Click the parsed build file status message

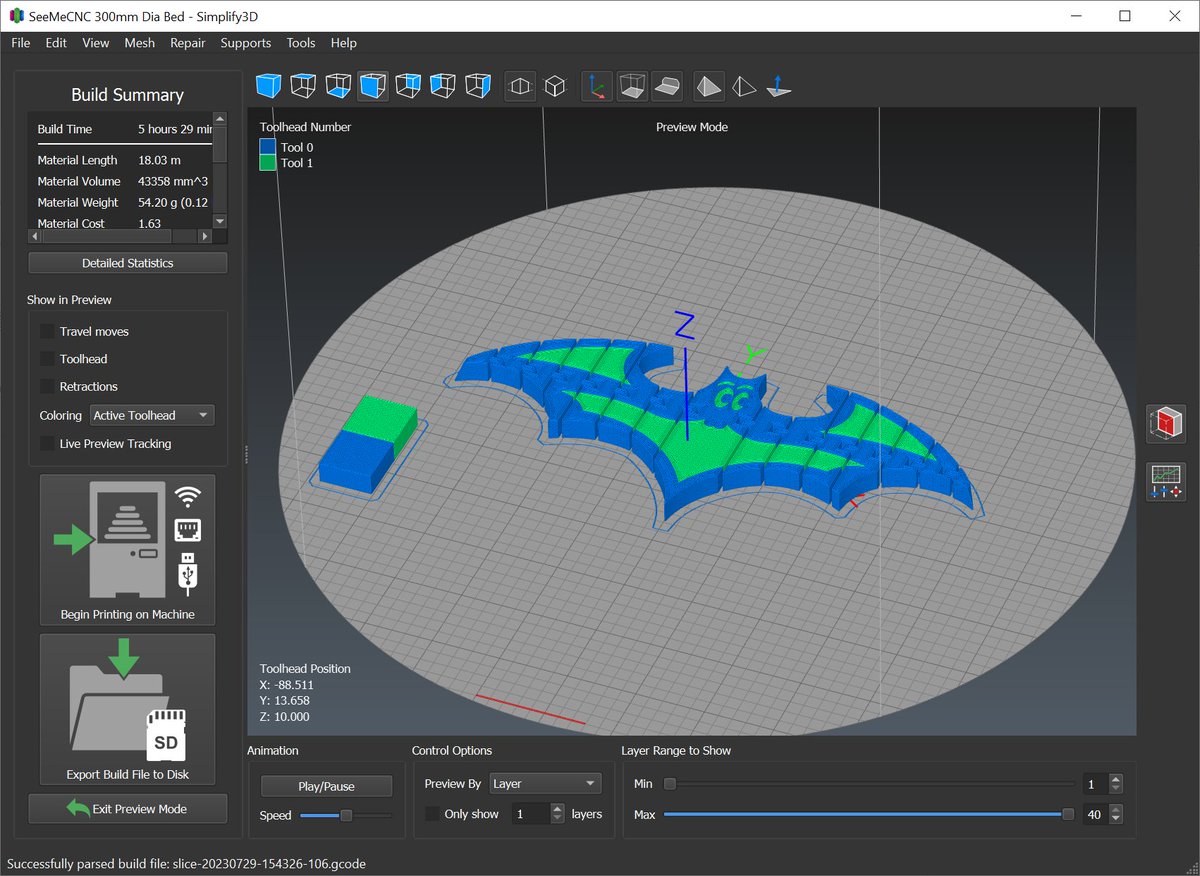click(186, 863)
